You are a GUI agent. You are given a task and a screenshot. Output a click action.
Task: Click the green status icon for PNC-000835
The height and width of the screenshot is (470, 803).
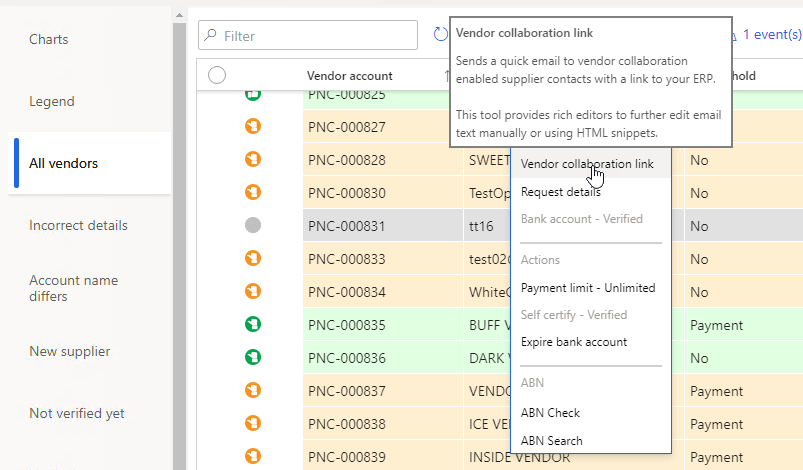click(x=253, y=324)
